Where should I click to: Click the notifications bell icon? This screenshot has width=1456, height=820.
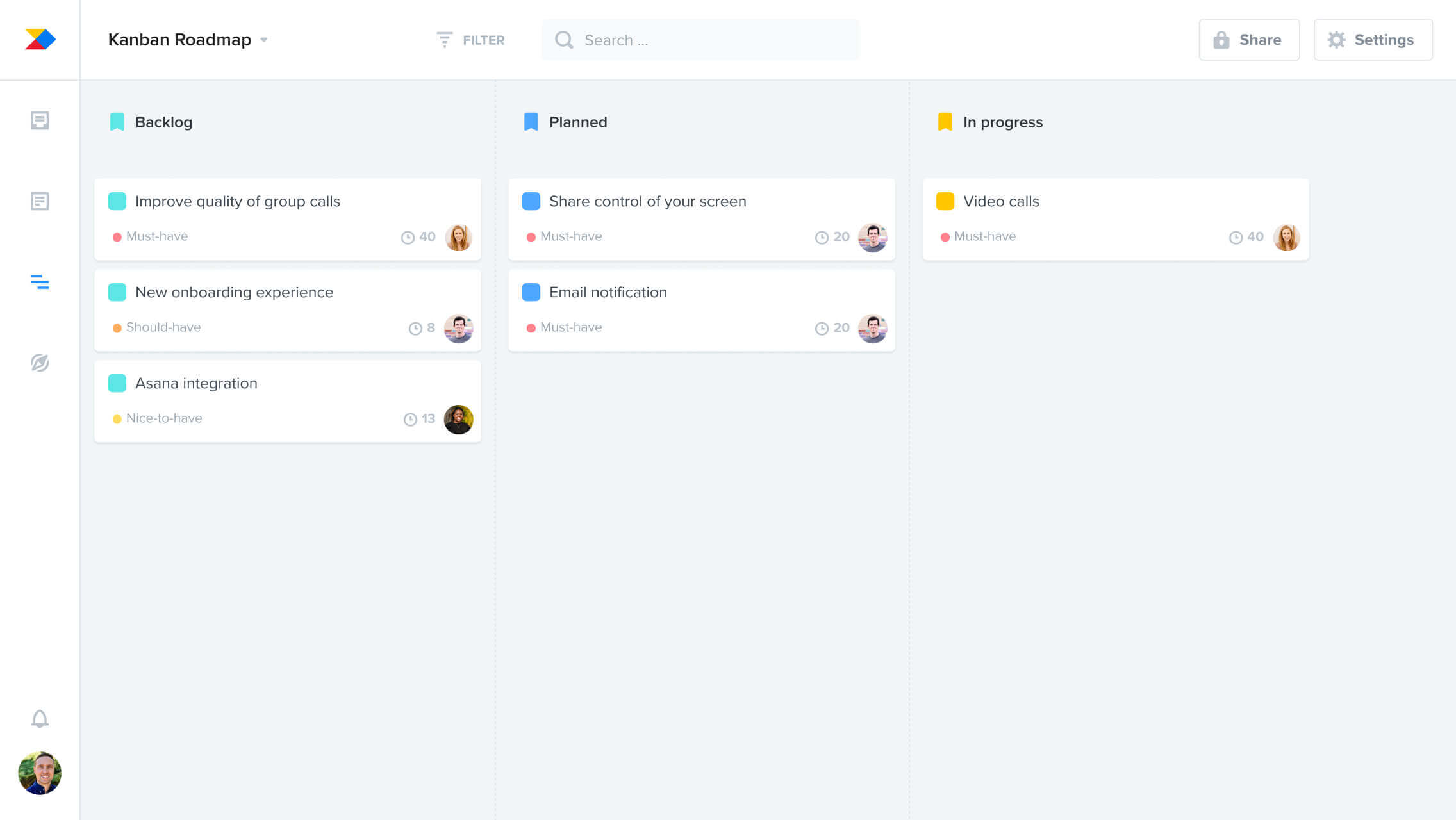(x=39, y=718)
